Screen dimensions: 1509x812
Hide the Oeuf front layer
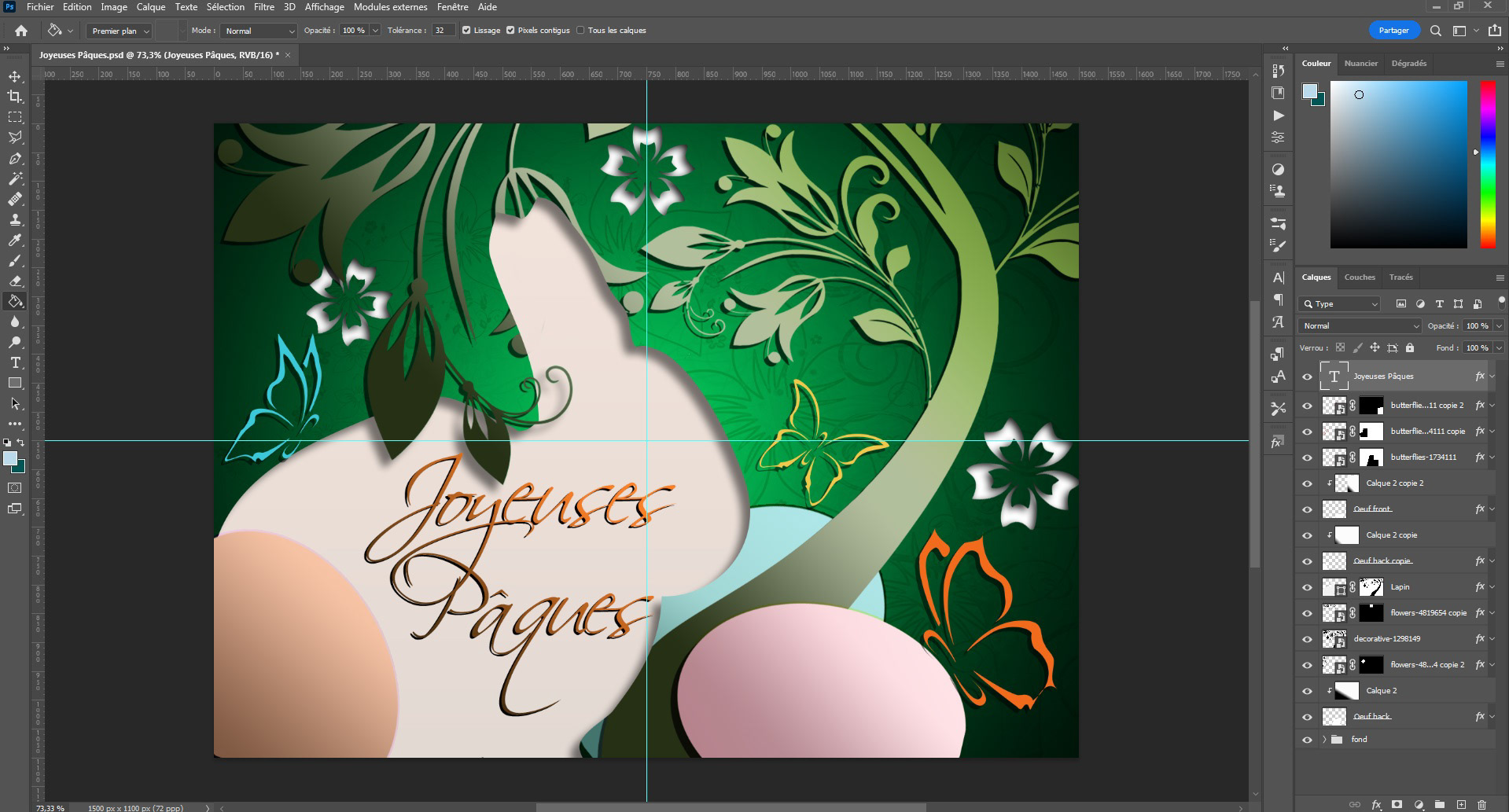1307,509
